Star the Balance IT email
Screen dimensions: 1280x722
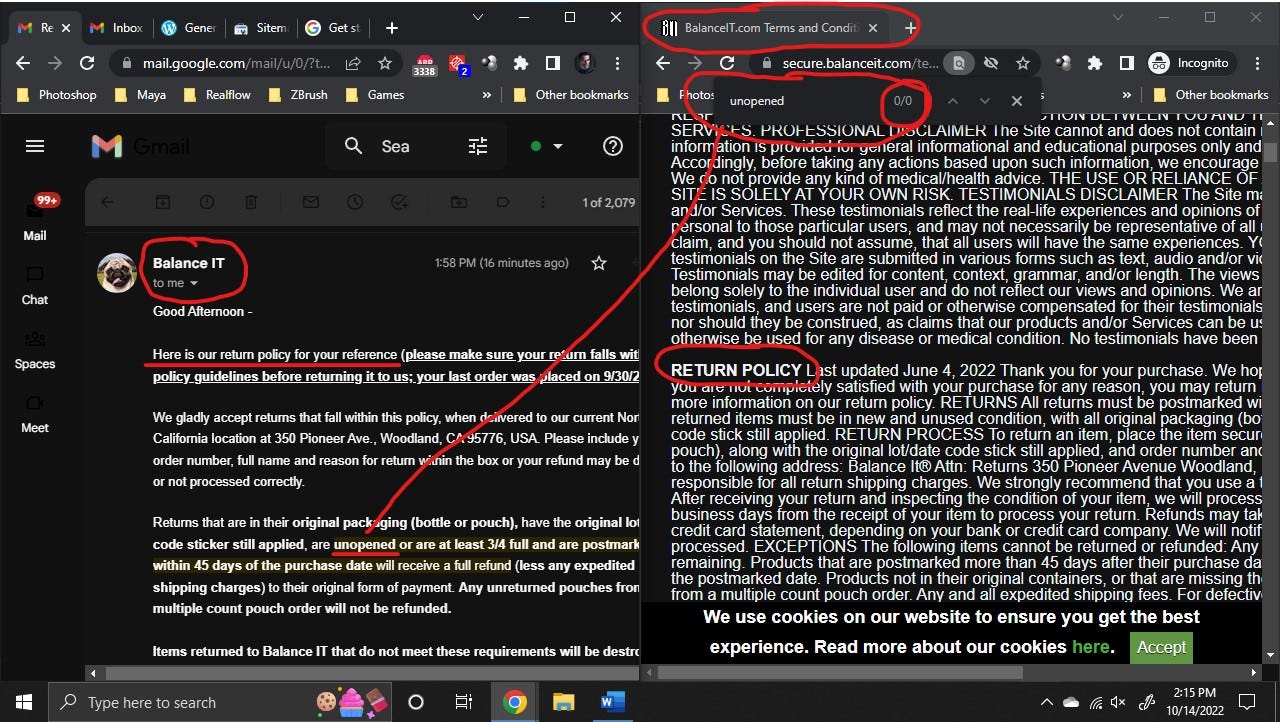tap(599, 263)
